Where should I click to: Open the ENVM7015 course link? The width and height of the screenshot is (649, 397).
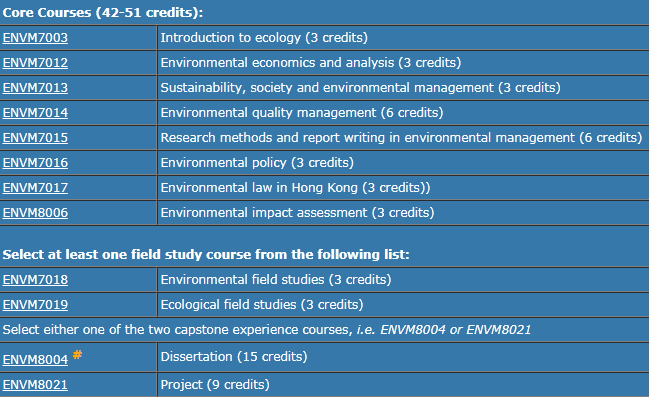pos(35,138)
